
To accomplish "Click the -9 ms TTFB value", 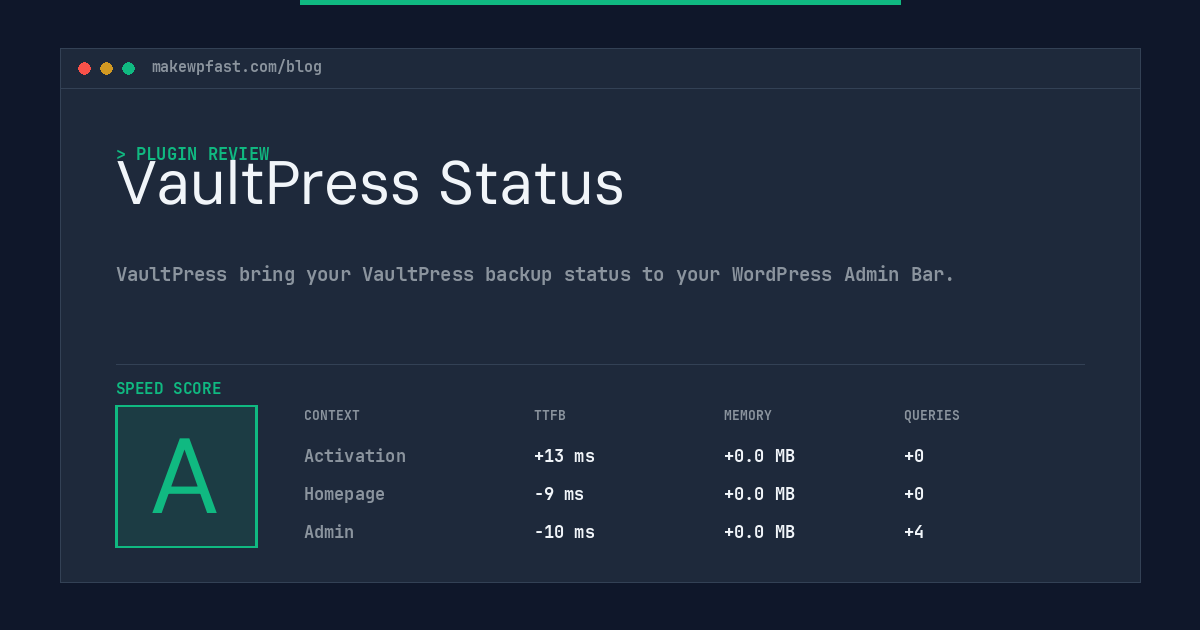I will [x=559, y=494].
